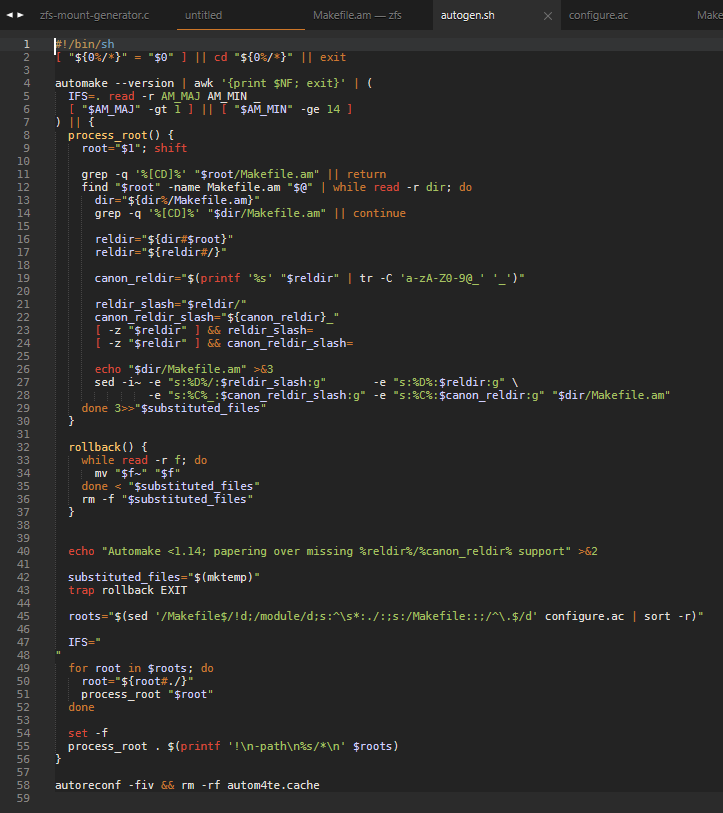
Task: Click line number 45 in the gutter
Action: point(25,616)
